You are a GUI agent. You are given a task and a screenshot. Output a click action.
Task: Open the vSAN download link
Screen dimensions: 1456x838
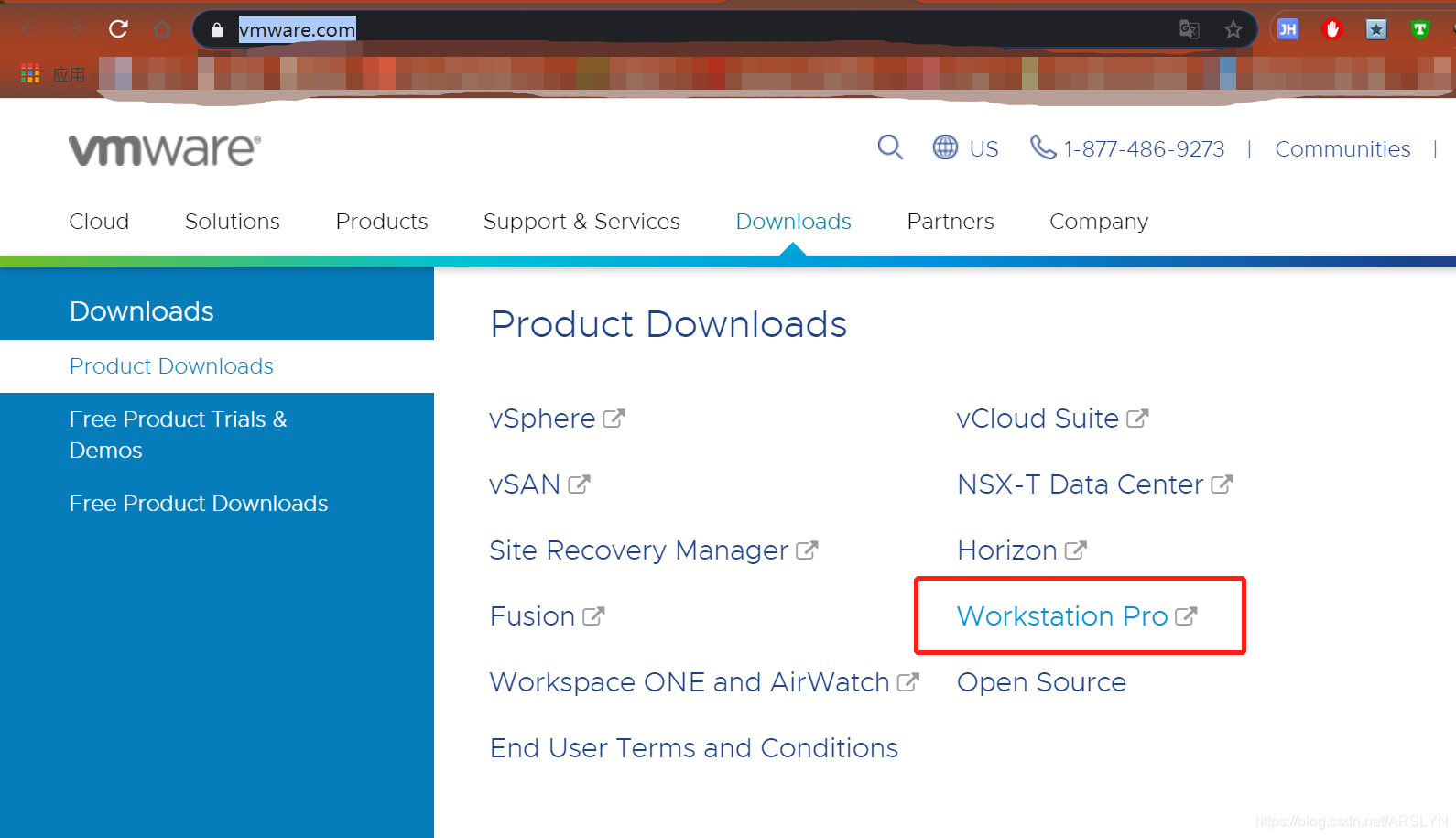tap(525, 484)
